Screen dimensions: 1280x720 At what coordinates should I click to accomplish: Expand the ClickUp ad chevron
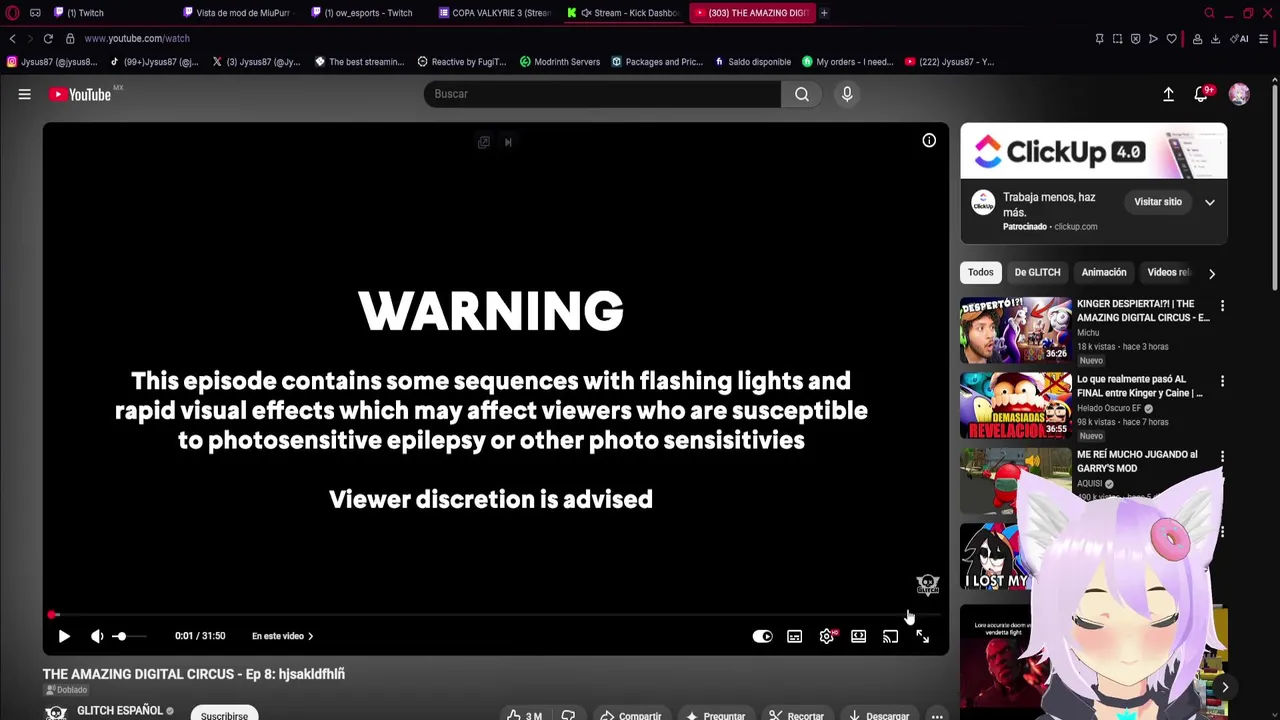coord(1210,202)
